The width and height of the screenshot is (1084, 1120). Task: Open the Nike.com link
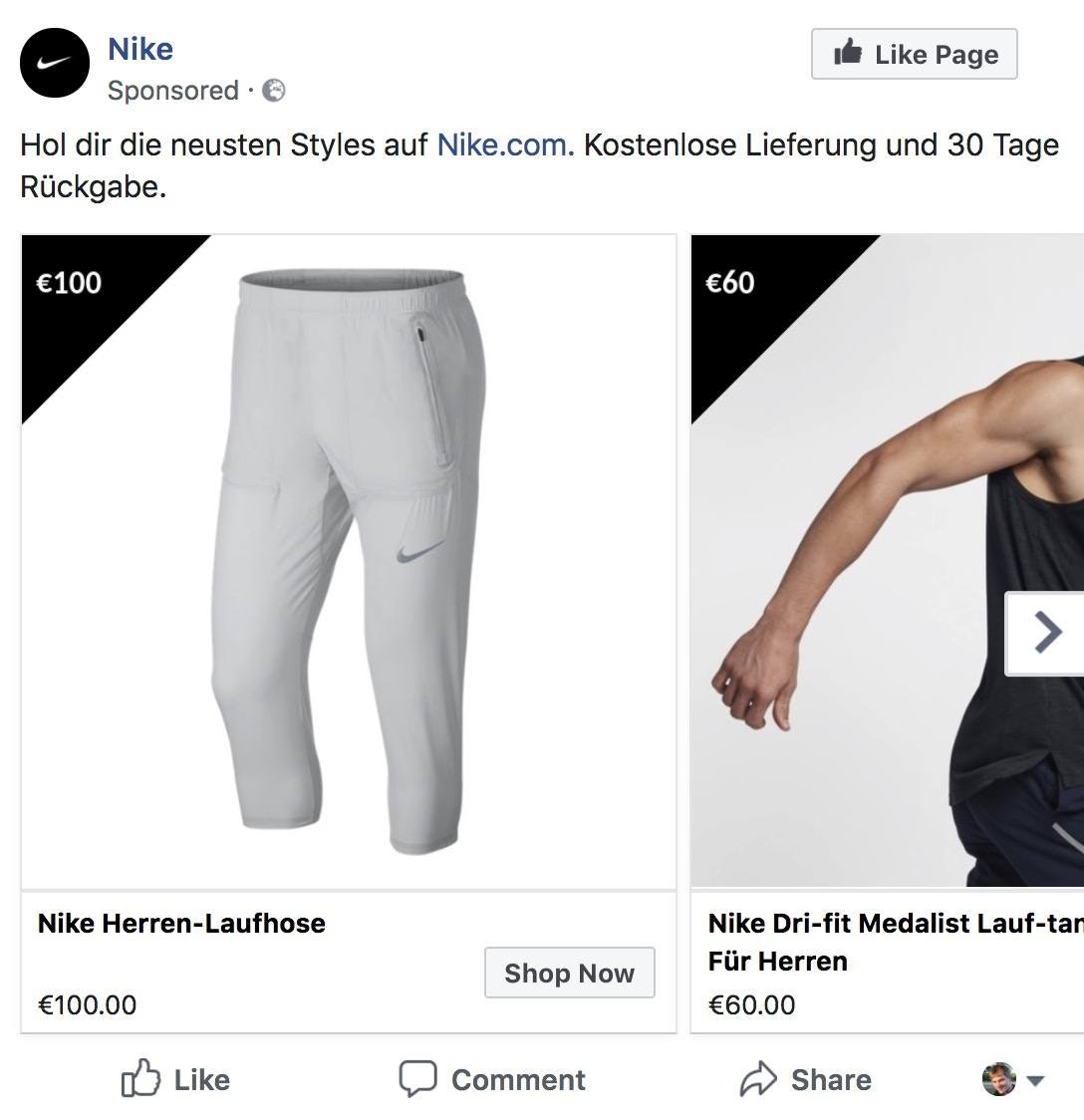tap(505, 145)
